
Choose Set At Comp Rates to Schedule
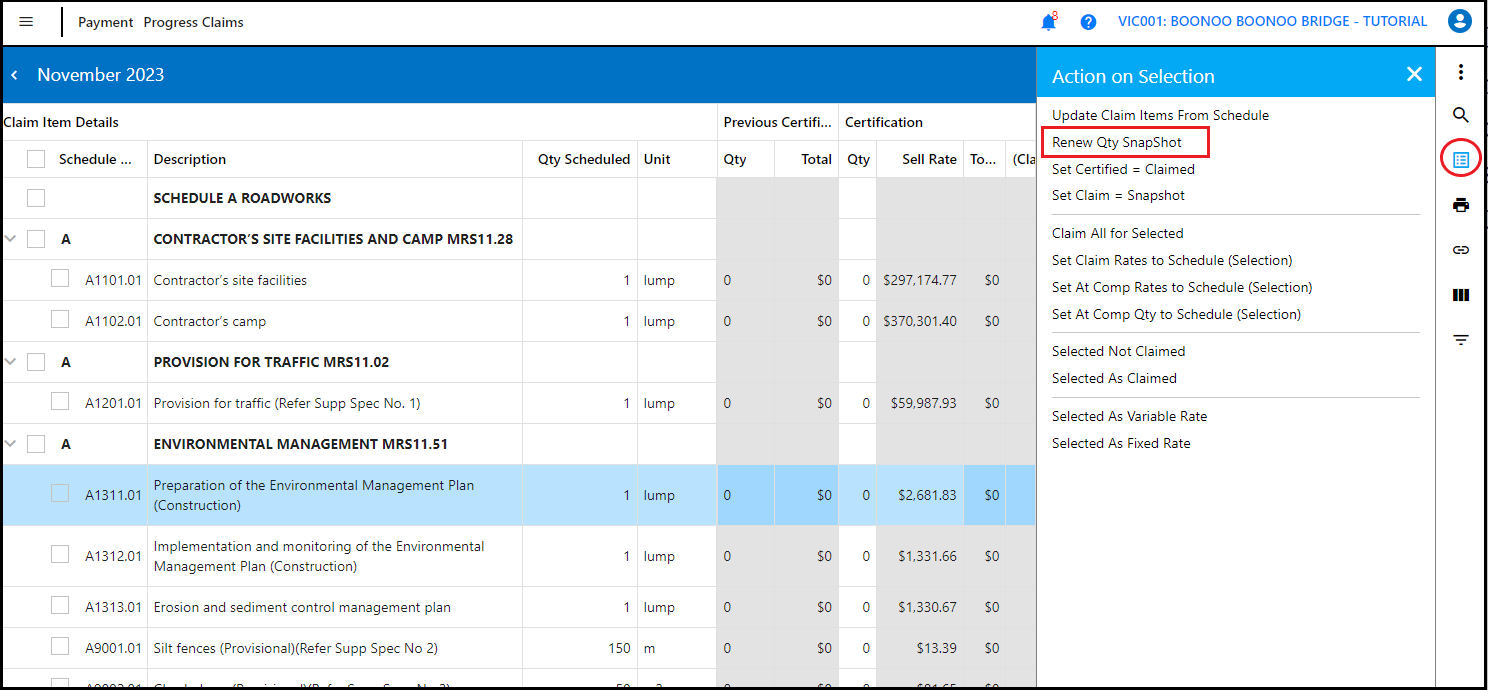[x=1182, y=287]
